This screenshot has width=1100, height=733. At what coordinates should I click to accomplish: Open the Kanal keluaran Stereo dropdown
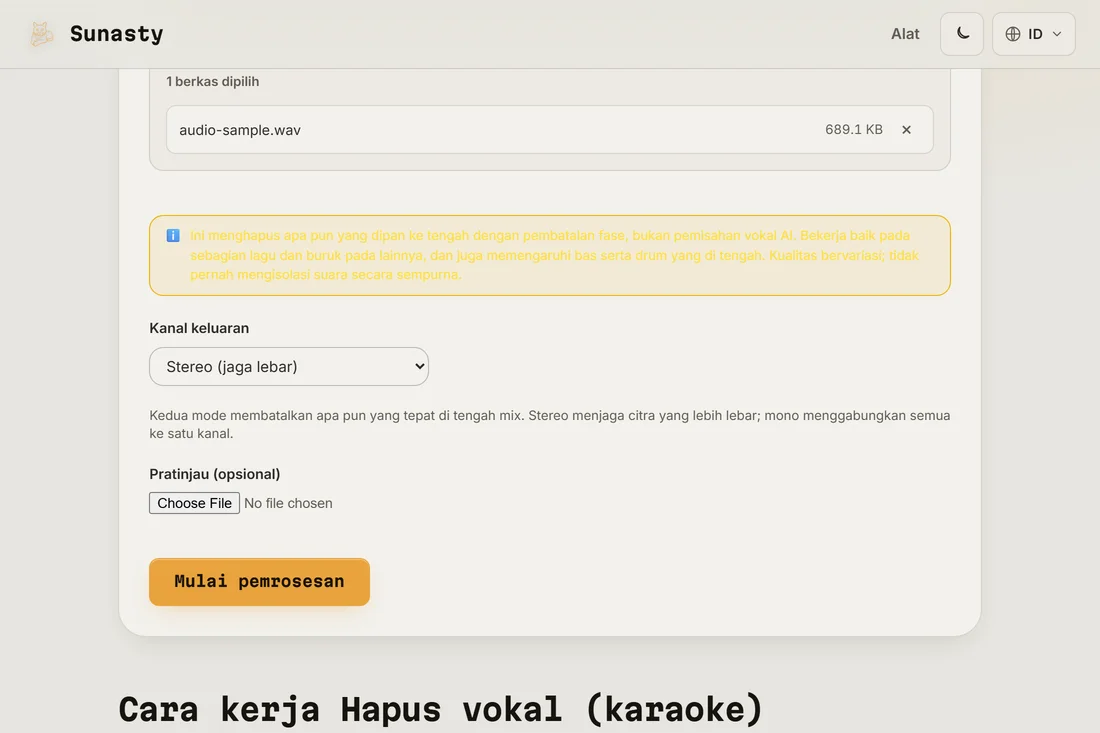289,366
